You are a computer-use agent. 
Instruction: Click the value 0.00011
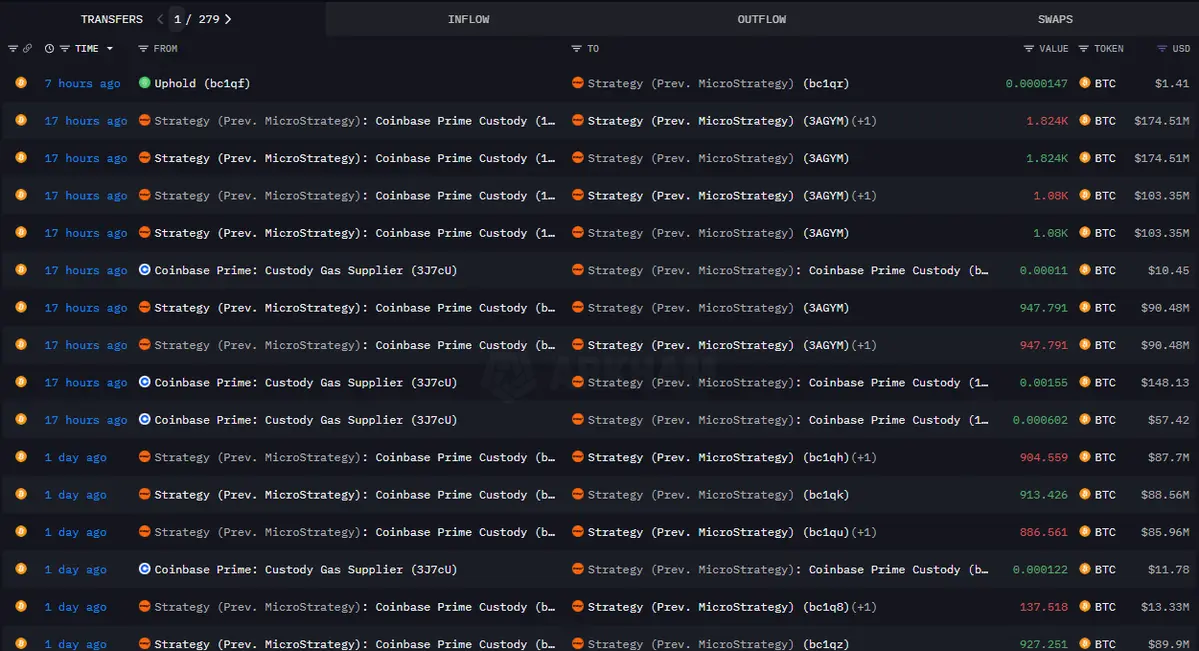point(1043,270)
